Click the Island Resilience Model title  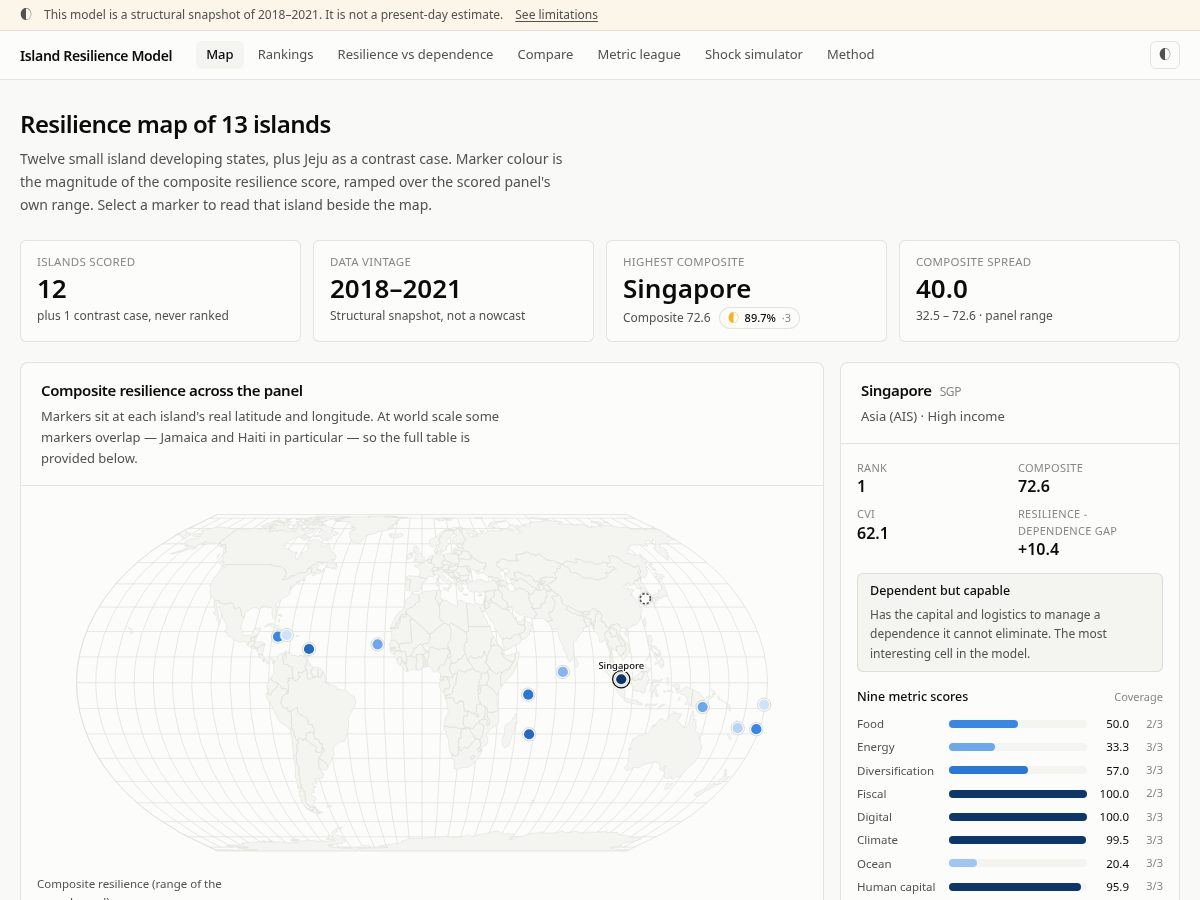(x=96, y=55)
